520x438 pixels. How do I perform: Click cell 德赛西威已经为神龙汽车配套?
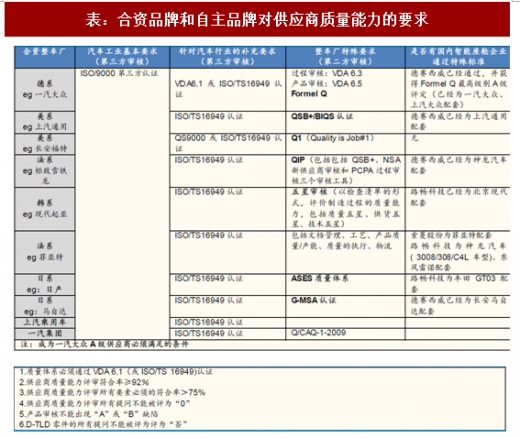[458, 171]
